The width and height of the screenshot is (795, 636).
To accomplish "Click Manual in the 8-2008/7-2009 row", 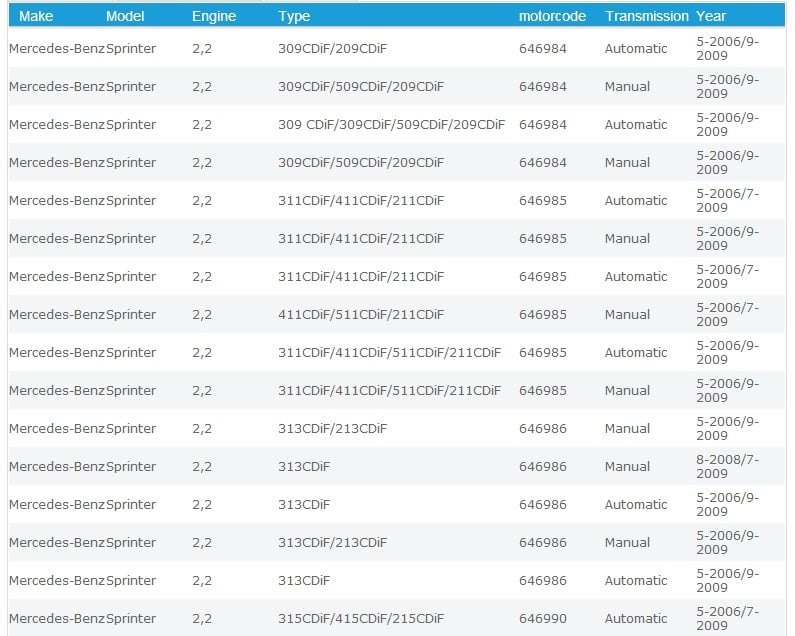I will (x=627, y=467).
